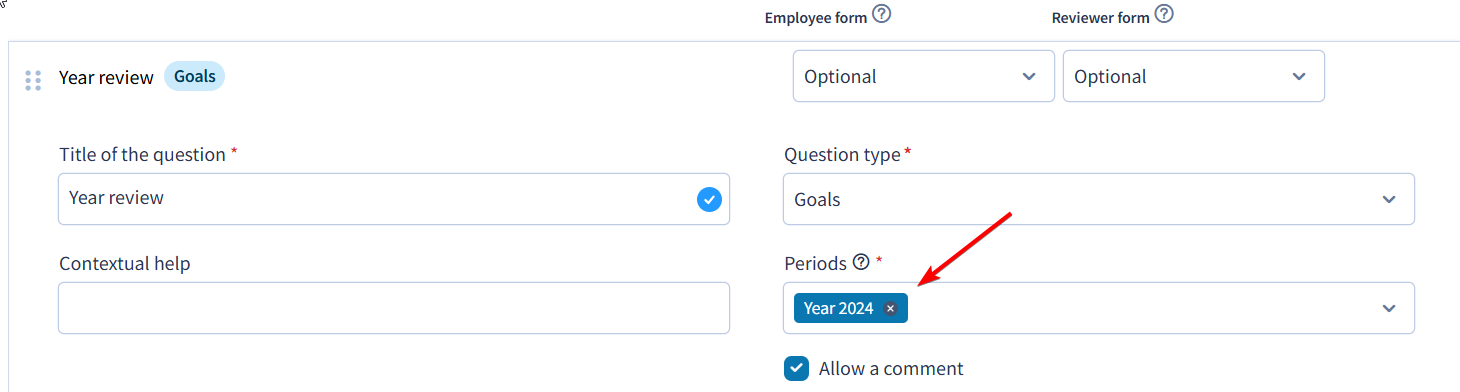Expand the Periods selector chevron

pyautogui.click(x=1389, y=308)
